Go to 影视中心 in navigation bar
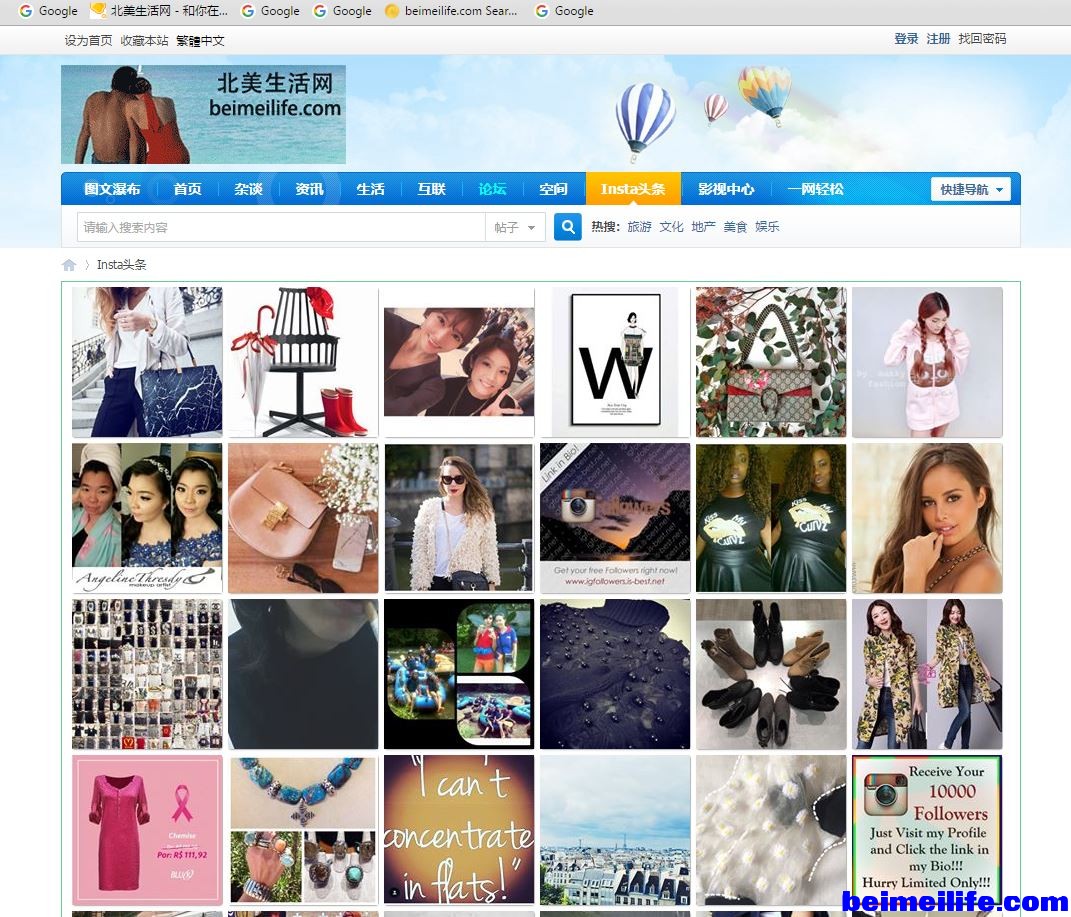This screenshot has width=1071, height=917. click(x=726, y=189)
